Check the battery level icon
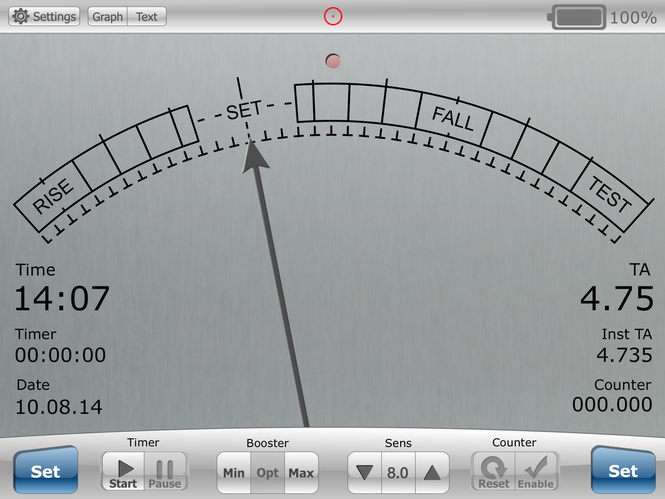Screen dimensions: 665x499 [x=580, y=17]
